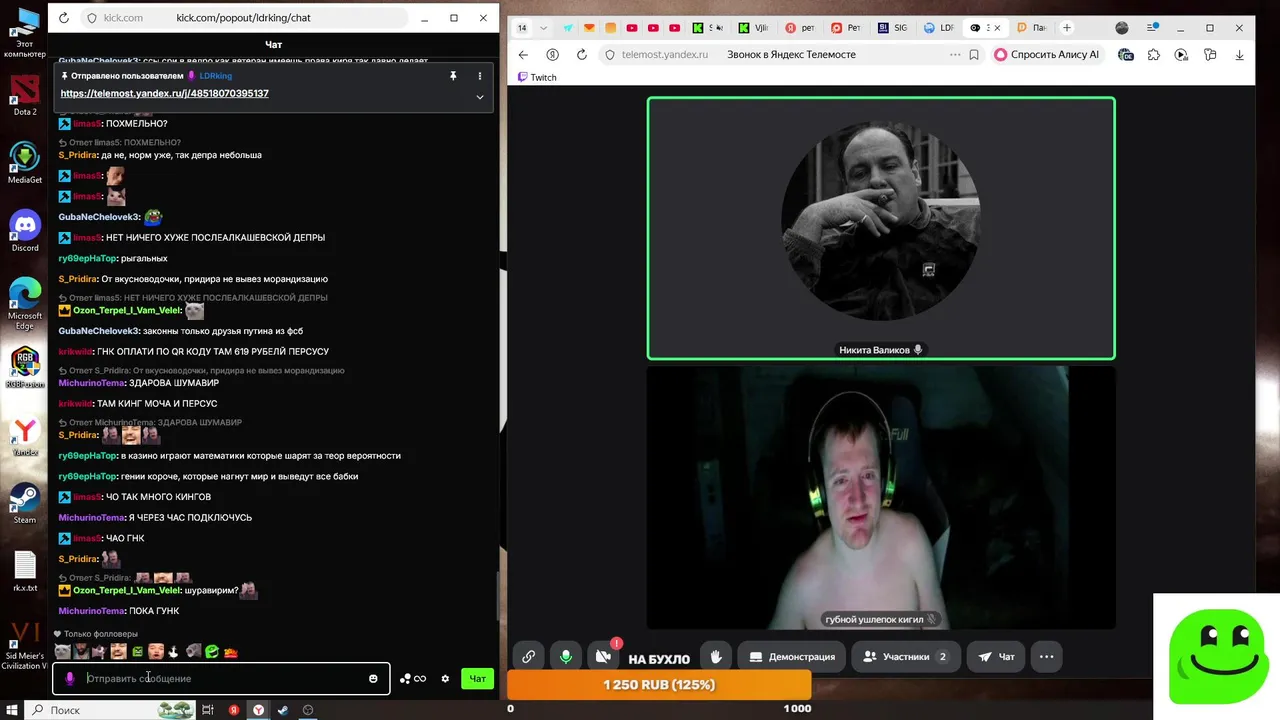
Task: Click krikwild message about ГНК ОПЛАТИ ПО QR
Action: [194, 352]
